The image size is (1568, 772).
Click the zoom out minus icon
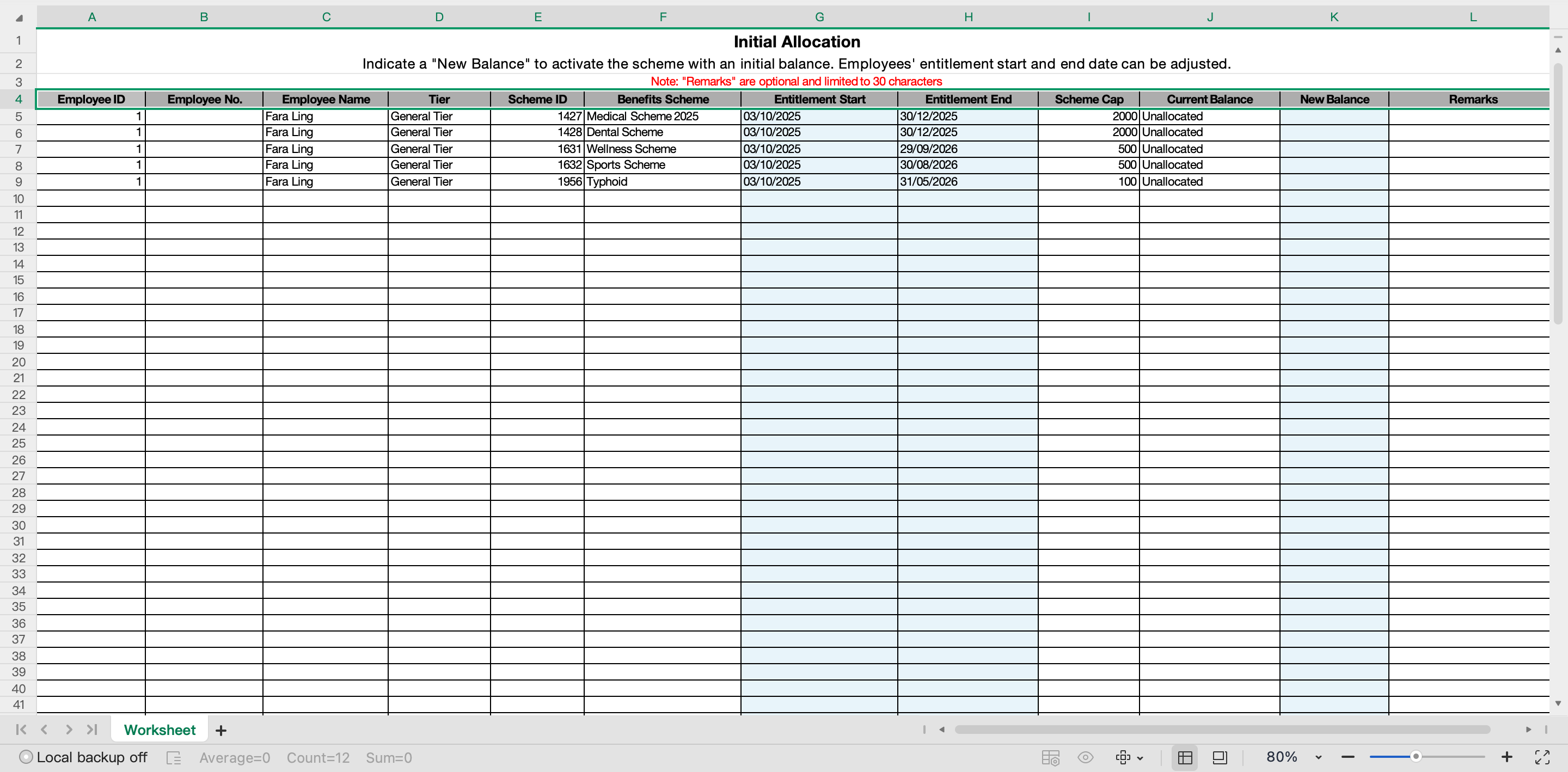[x=1347, y=757]
